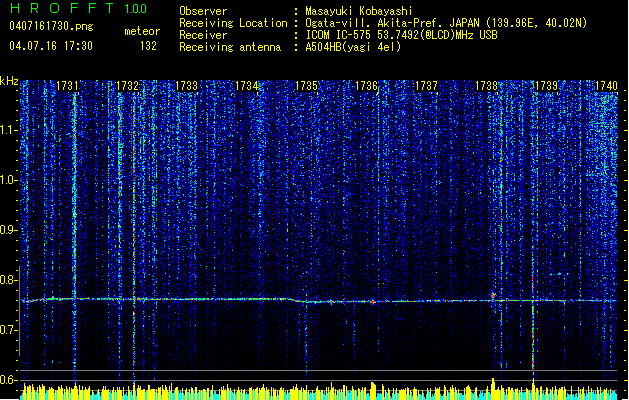Image resolution: width=629 pixels, height=400 pixels.
Task: Click the 0.6 kHz axis label
Action: click(8, 380)
